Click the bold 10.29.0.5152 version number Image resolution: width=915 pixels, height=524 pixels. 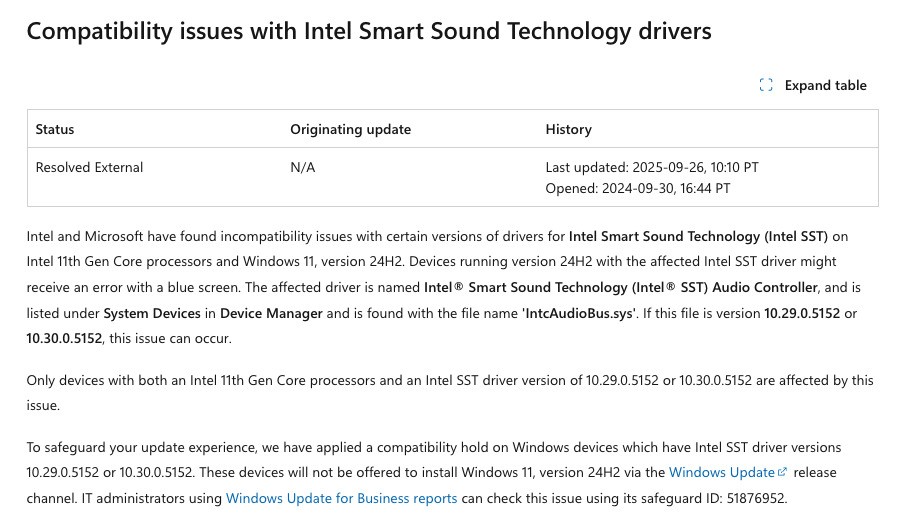click(803, 313)
